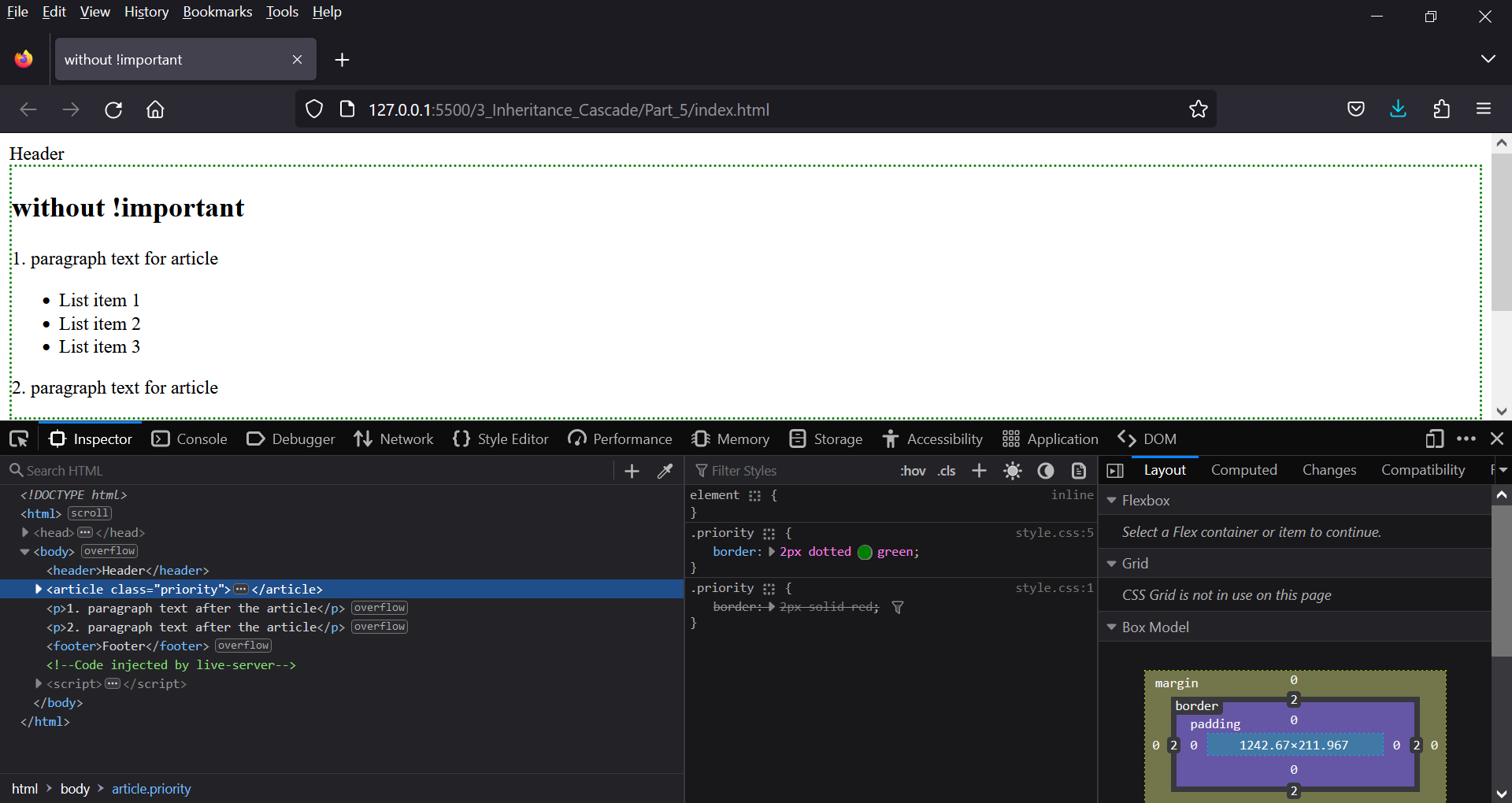This screenshot has width=1512, height=803.
Task: Toggle :hov pseudo-class panel
Action: tap(913, 471)
